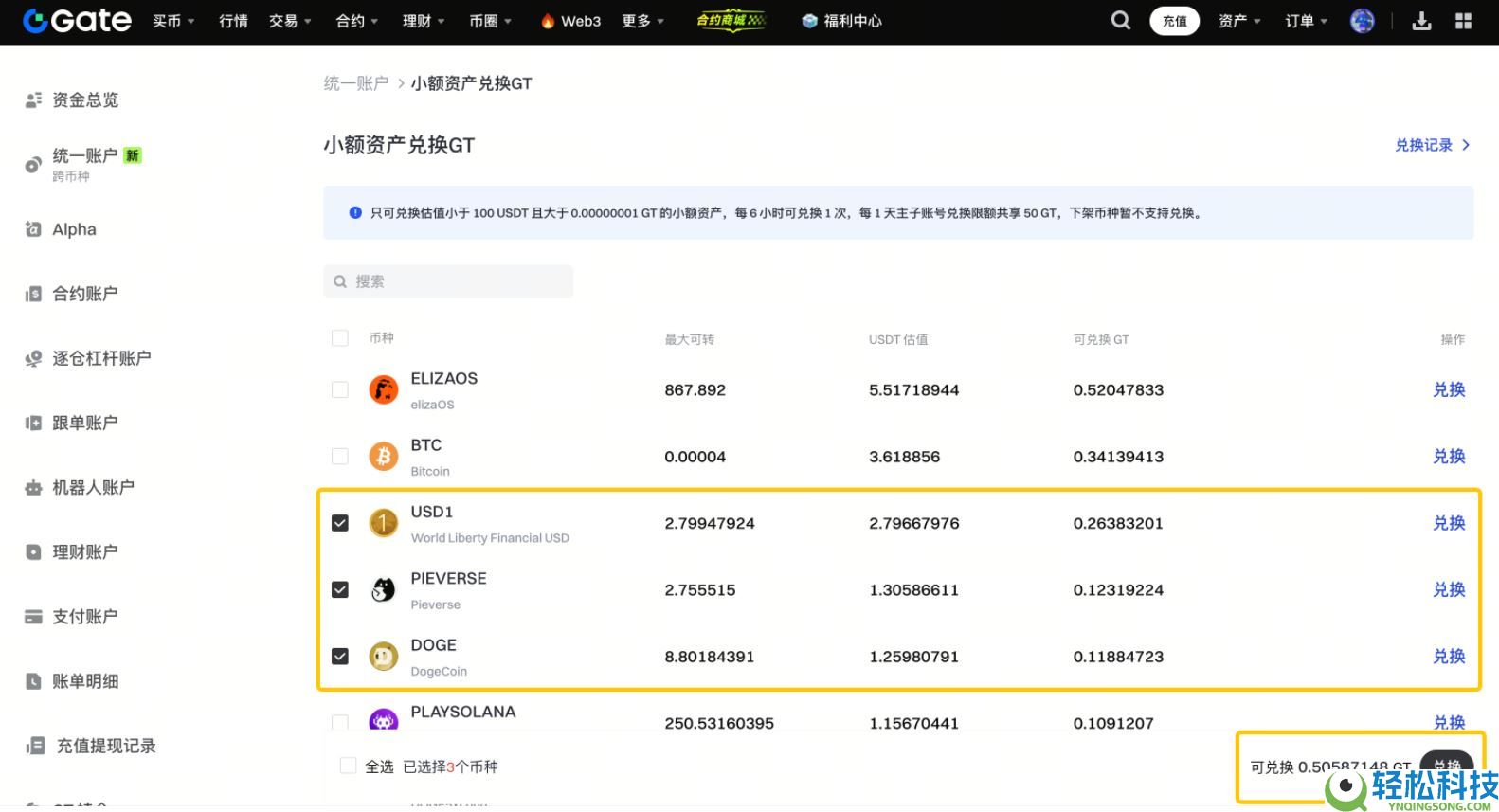The width and height of the screenshot is (1499, 812).
Task: Open the search magnifier in top bar
Action: tap(1120, 20)
